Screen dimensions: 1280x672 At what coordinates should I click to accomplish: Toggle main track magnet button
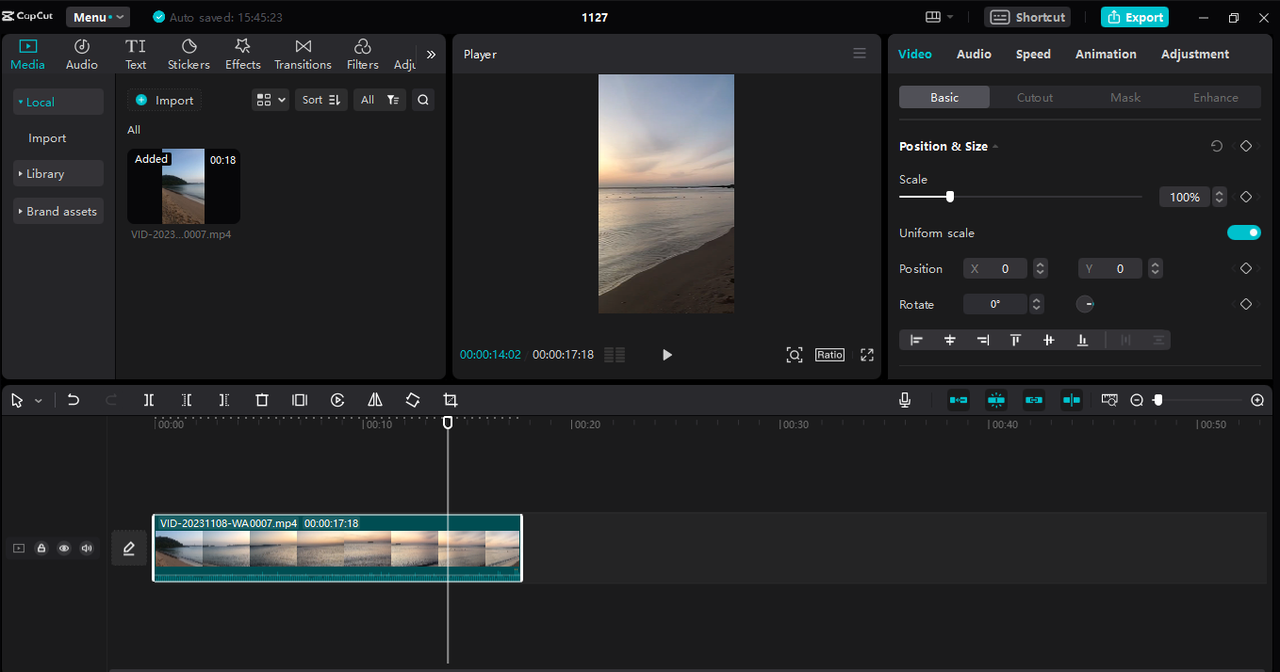[x=958, y=400]
